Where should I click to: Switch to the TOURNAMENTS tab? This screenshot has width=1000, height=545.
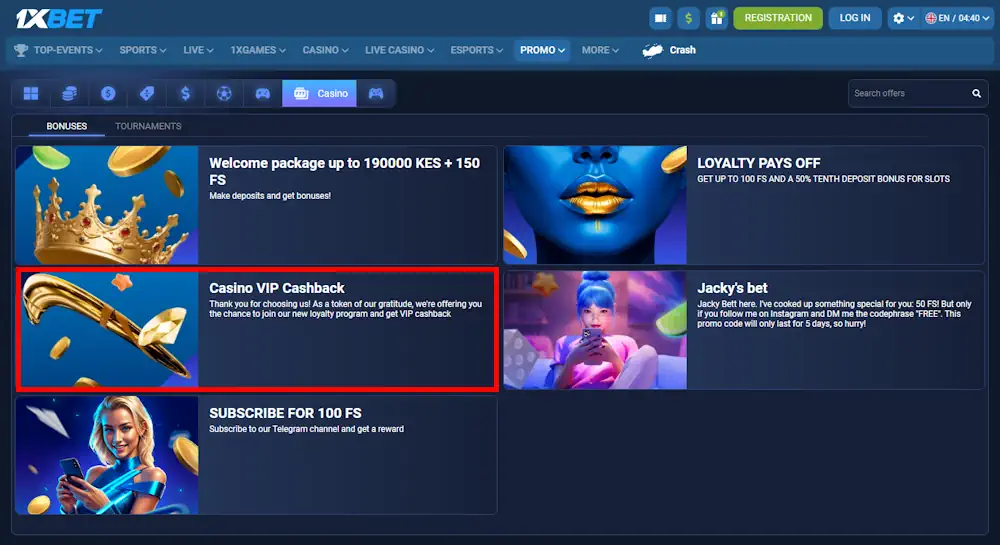click(x=148, y=126)
